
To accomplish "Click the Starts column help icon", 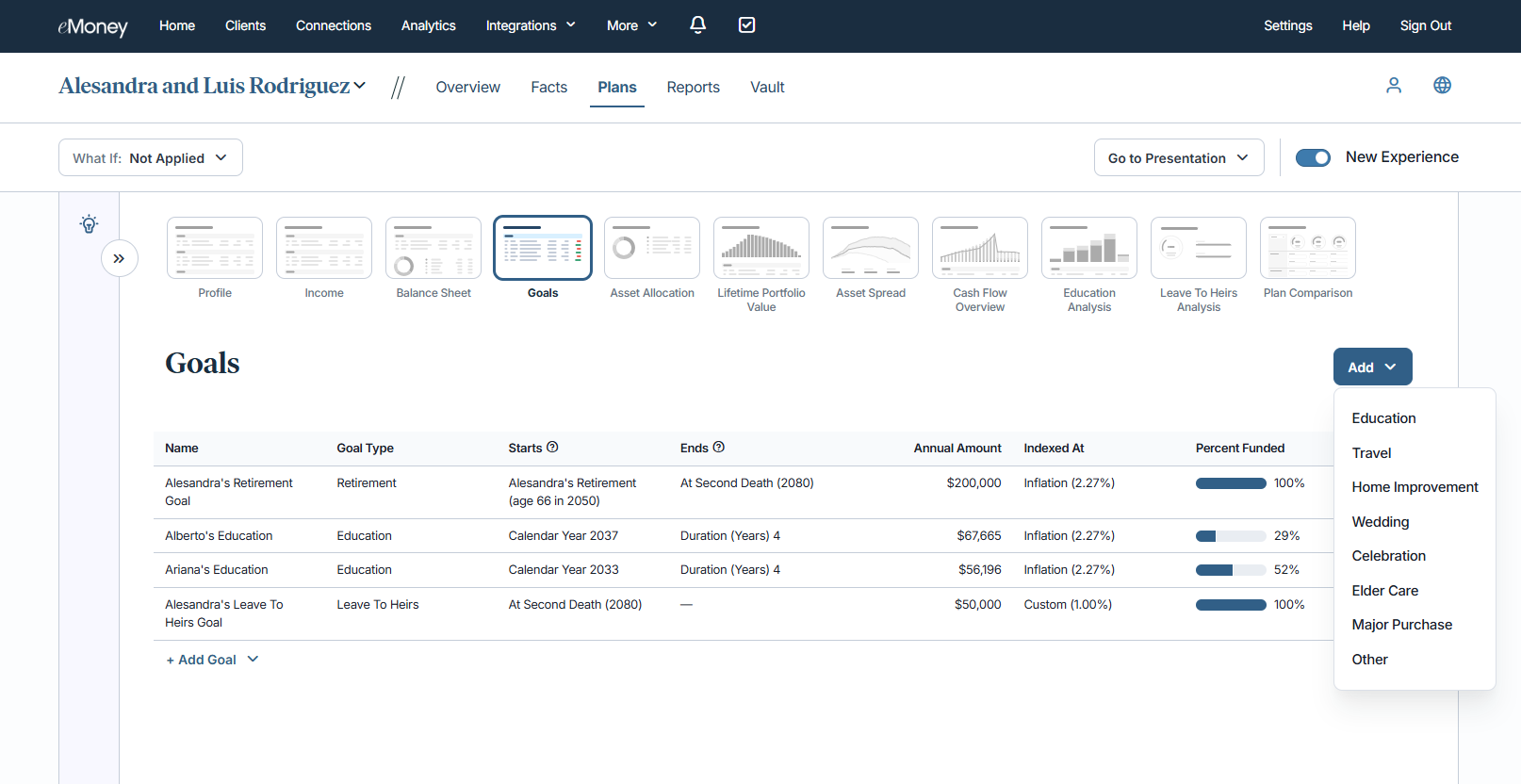I will click(x=552, y=448).
